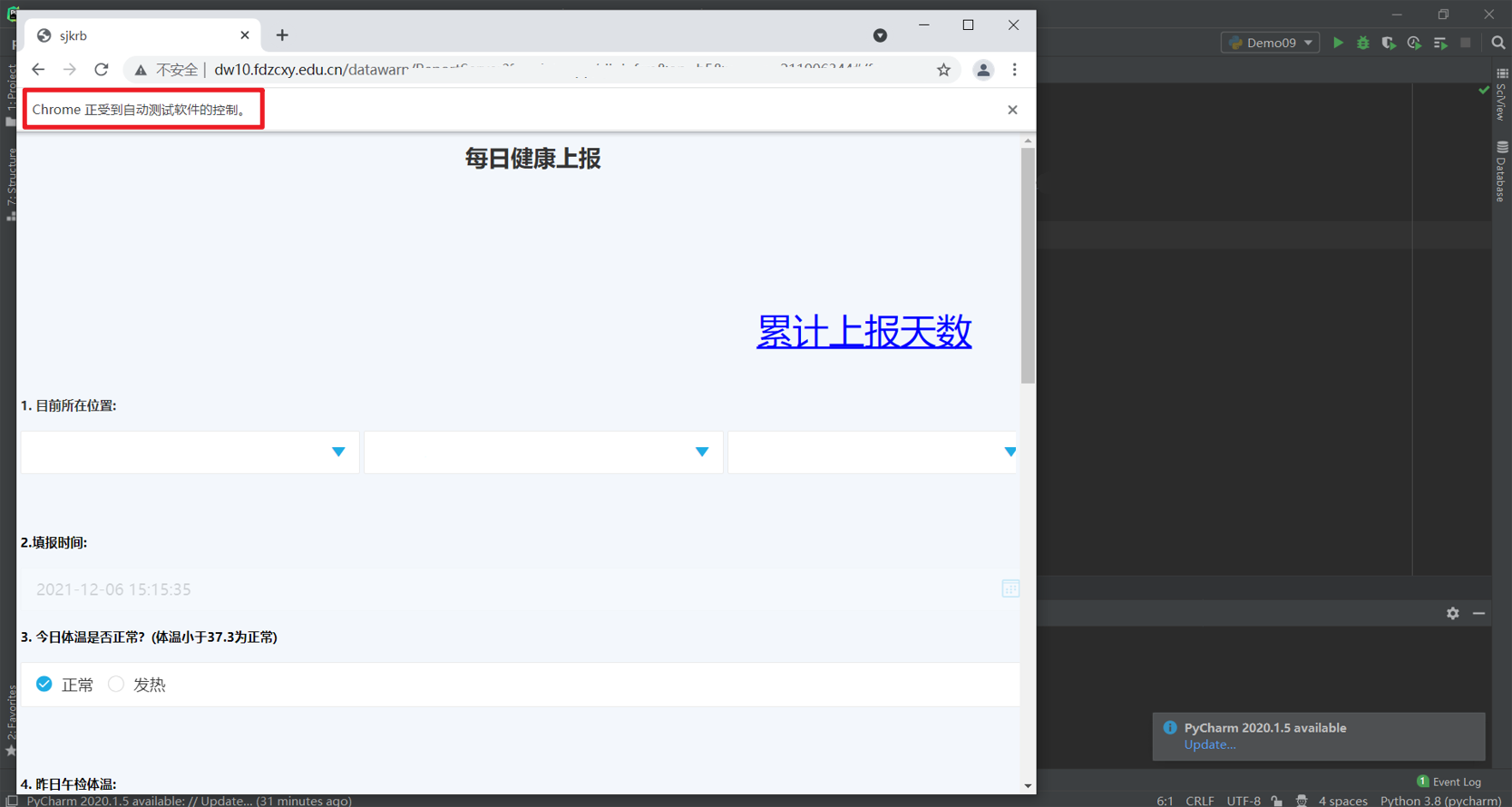
Task: Open the Favorites tool window tab
Action: (x=11, y=721)
